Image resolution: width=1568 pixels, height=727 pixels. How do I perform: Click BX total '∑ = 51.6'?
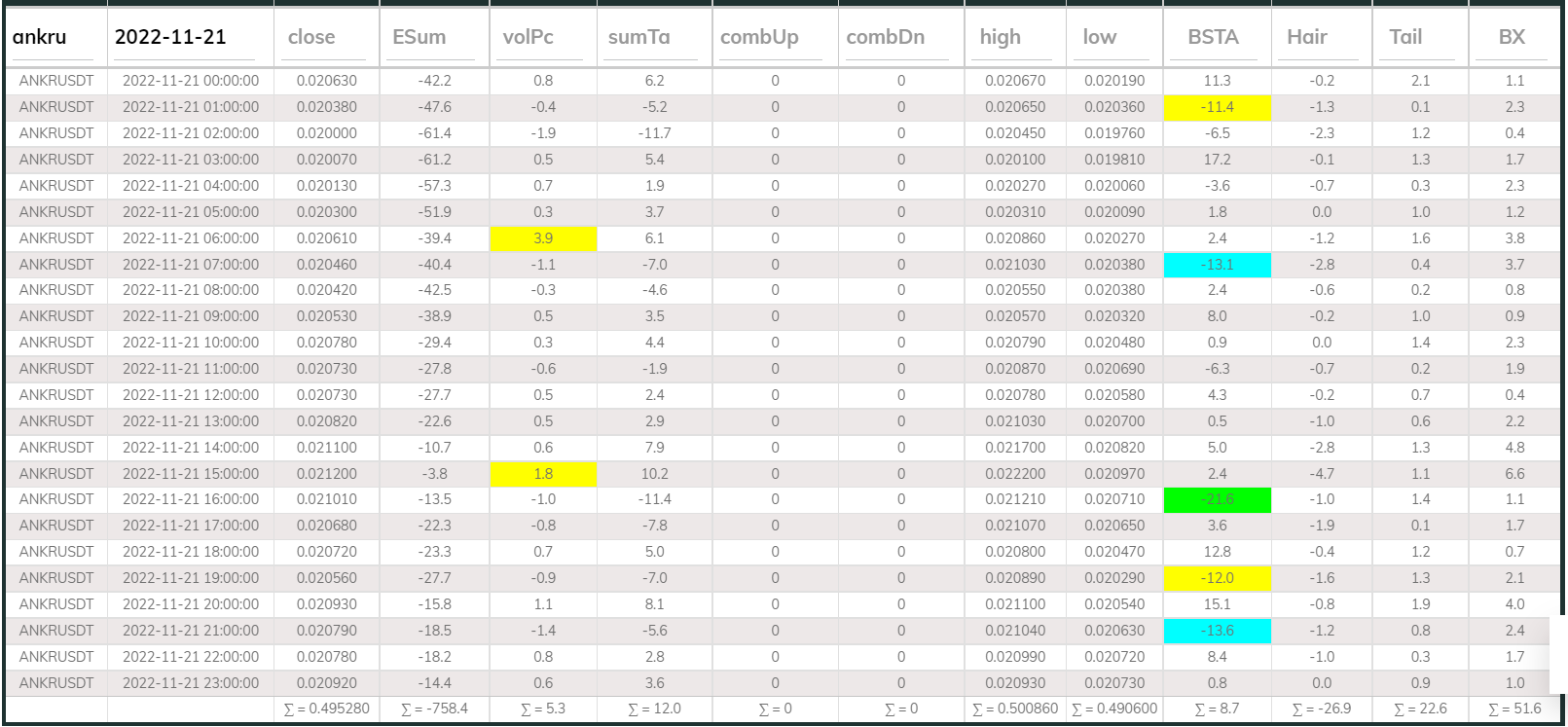(1515, 709)
